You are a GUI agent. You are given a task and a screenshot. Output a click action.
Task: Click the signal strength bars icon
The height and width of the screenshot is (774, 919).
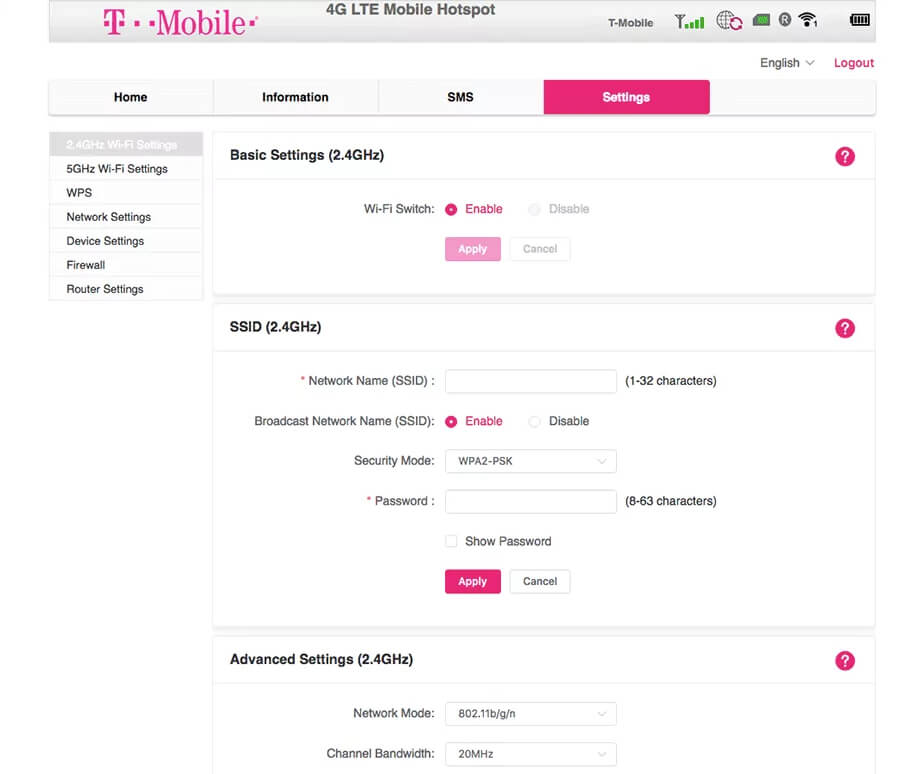689,21
